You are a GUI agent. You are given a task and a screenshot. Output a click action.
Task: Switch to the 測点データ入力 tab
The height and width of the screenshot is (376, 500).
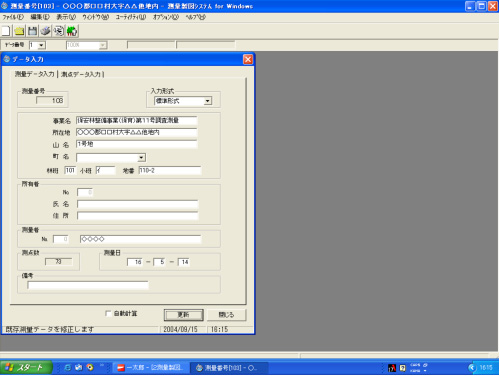tap(81, 74)
